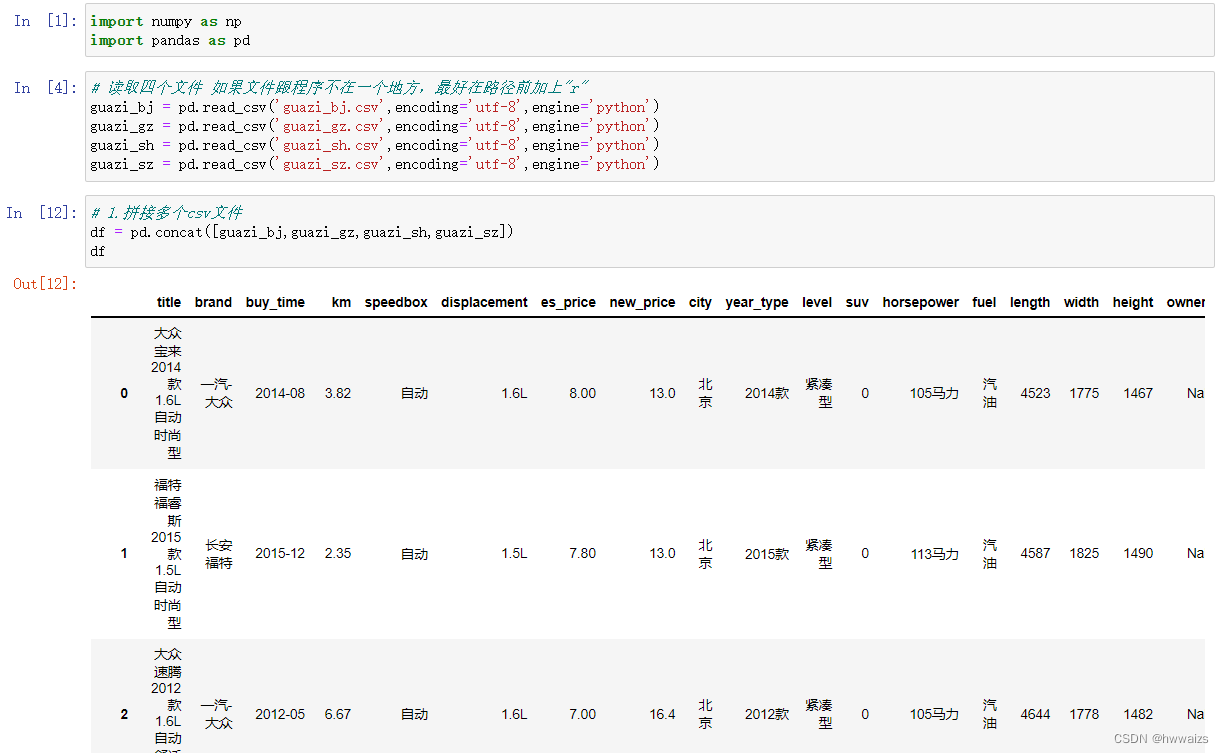Select the In [4] prompt label
This screenshot has height=753, width=1224.
click(x=45, y=88)
